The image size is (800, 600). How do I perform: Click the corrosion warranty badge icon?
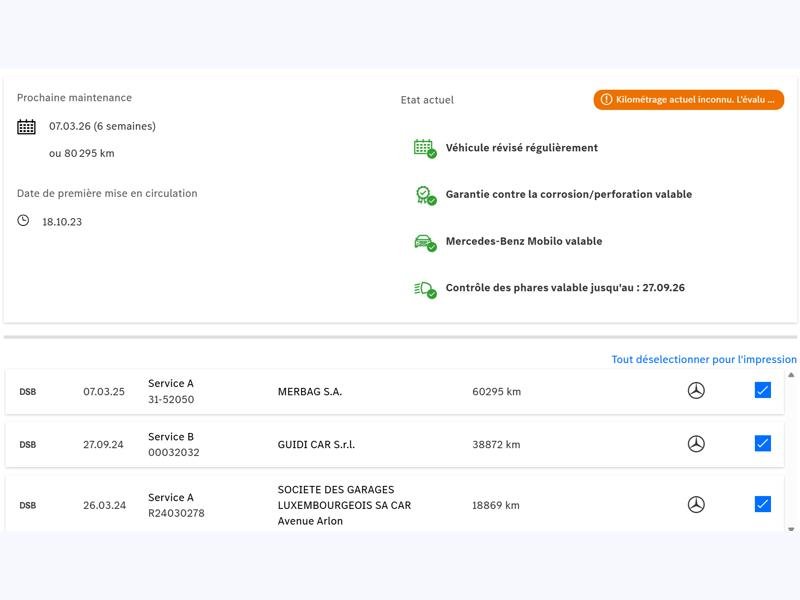424,195
